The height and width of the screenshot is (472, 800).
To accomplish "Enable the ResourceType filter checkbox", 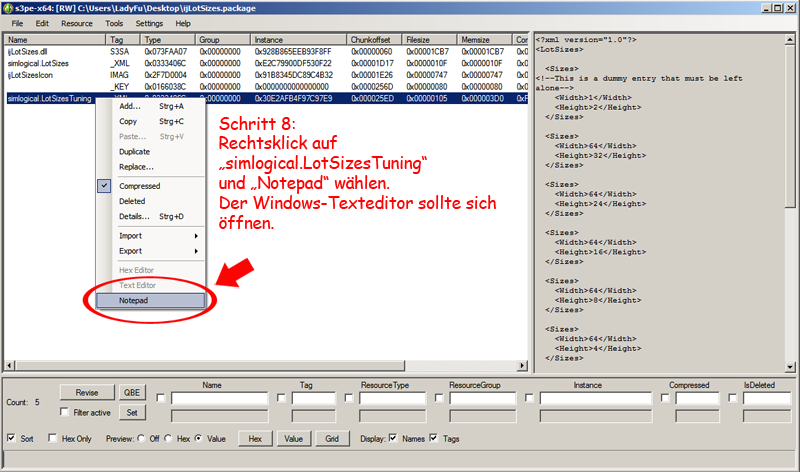I will point(349,398).
